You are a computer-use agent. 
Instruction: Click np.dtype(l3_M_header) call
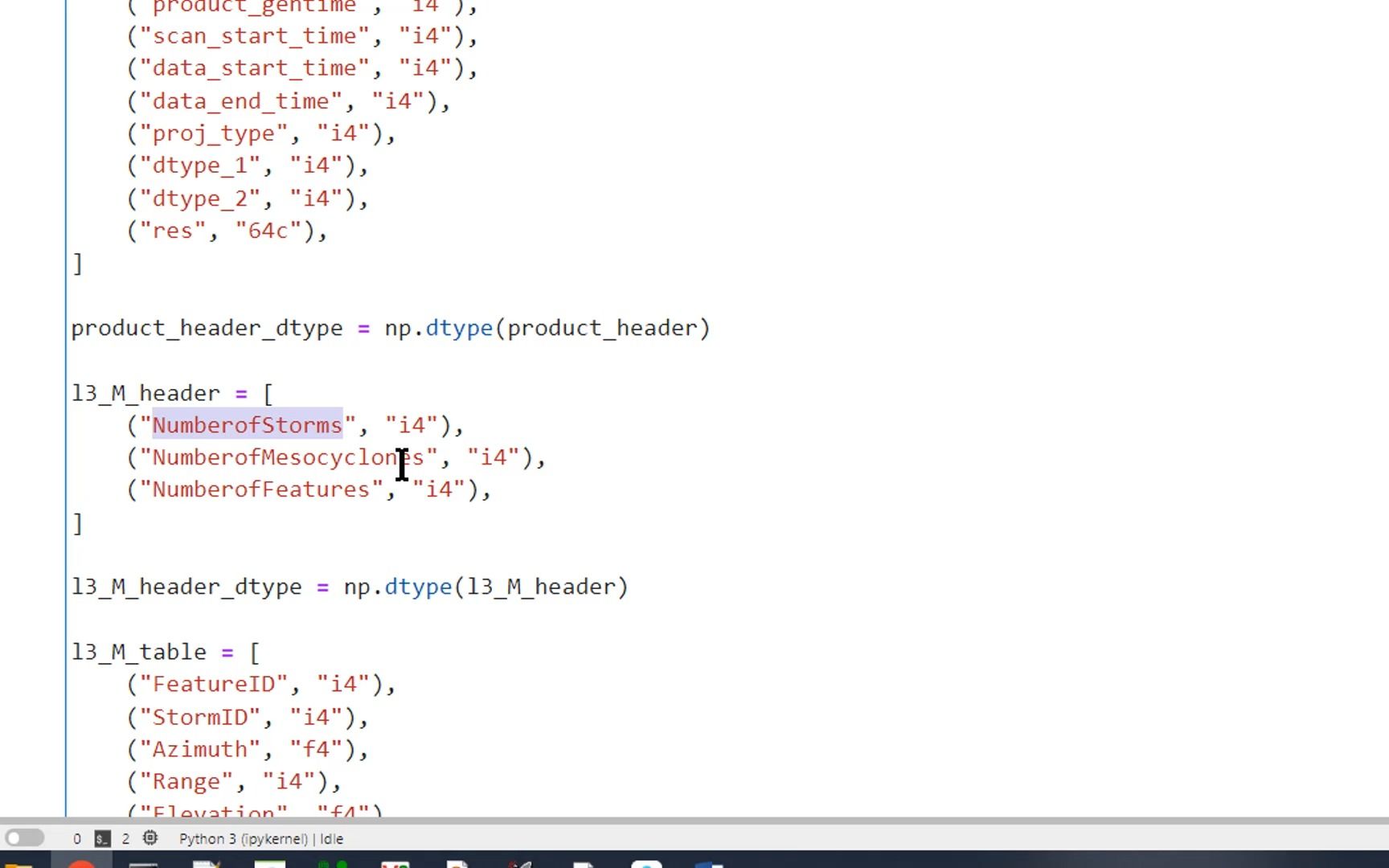[486, 587]
